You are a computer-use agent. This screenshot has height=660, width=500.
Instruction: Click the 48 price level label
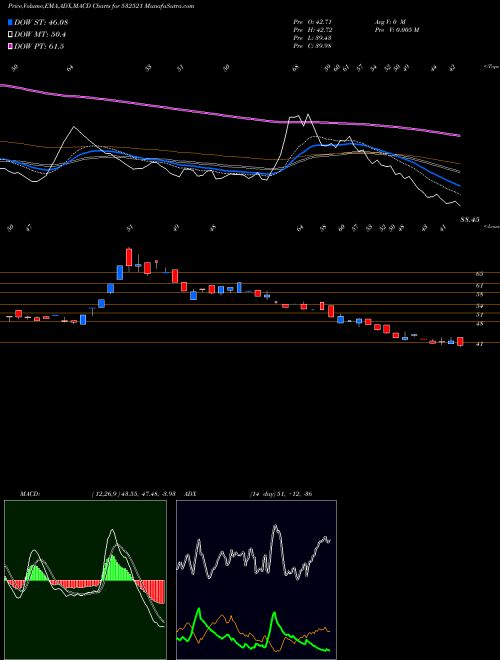click(479, 324)
